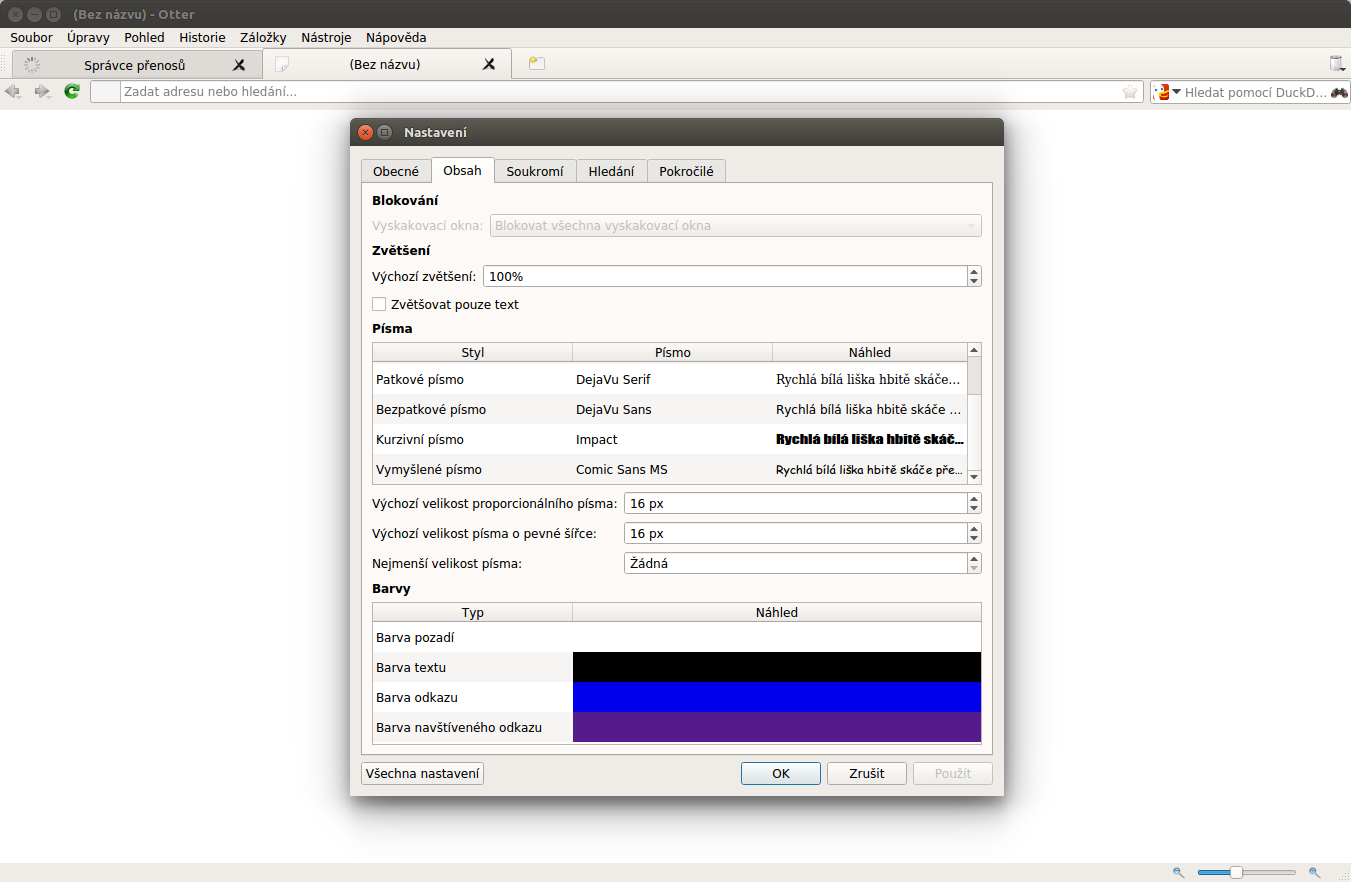
Task: Click the search binoculars icon
Action: pyautogui.click(x=1339, y=92)
